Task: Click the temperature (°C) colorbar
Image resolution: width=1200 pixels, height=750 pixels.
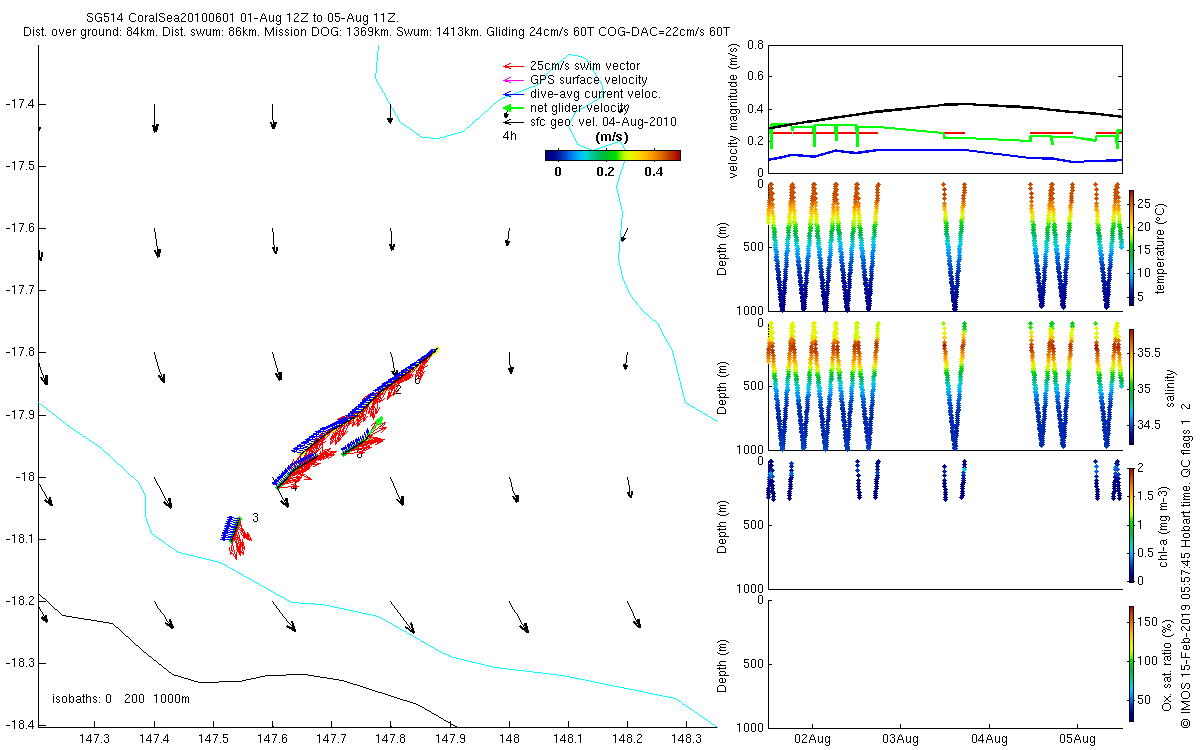Action: [1131, 246]
